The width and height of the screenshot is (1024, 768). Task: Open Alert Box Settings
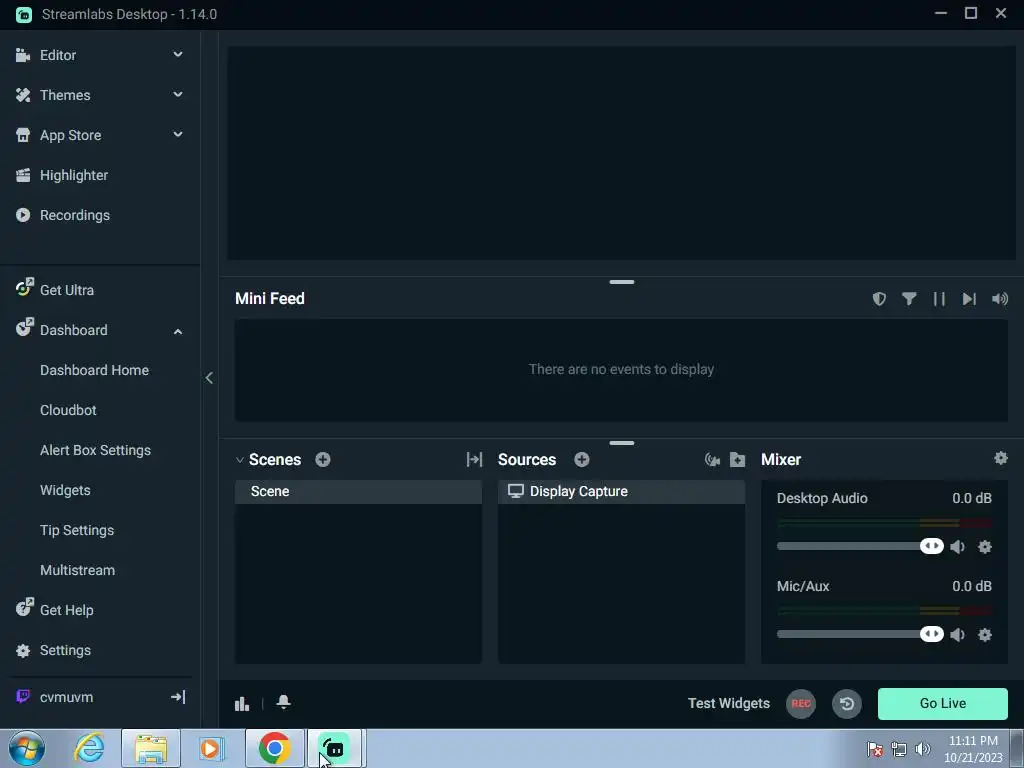(x=95, y=450)
